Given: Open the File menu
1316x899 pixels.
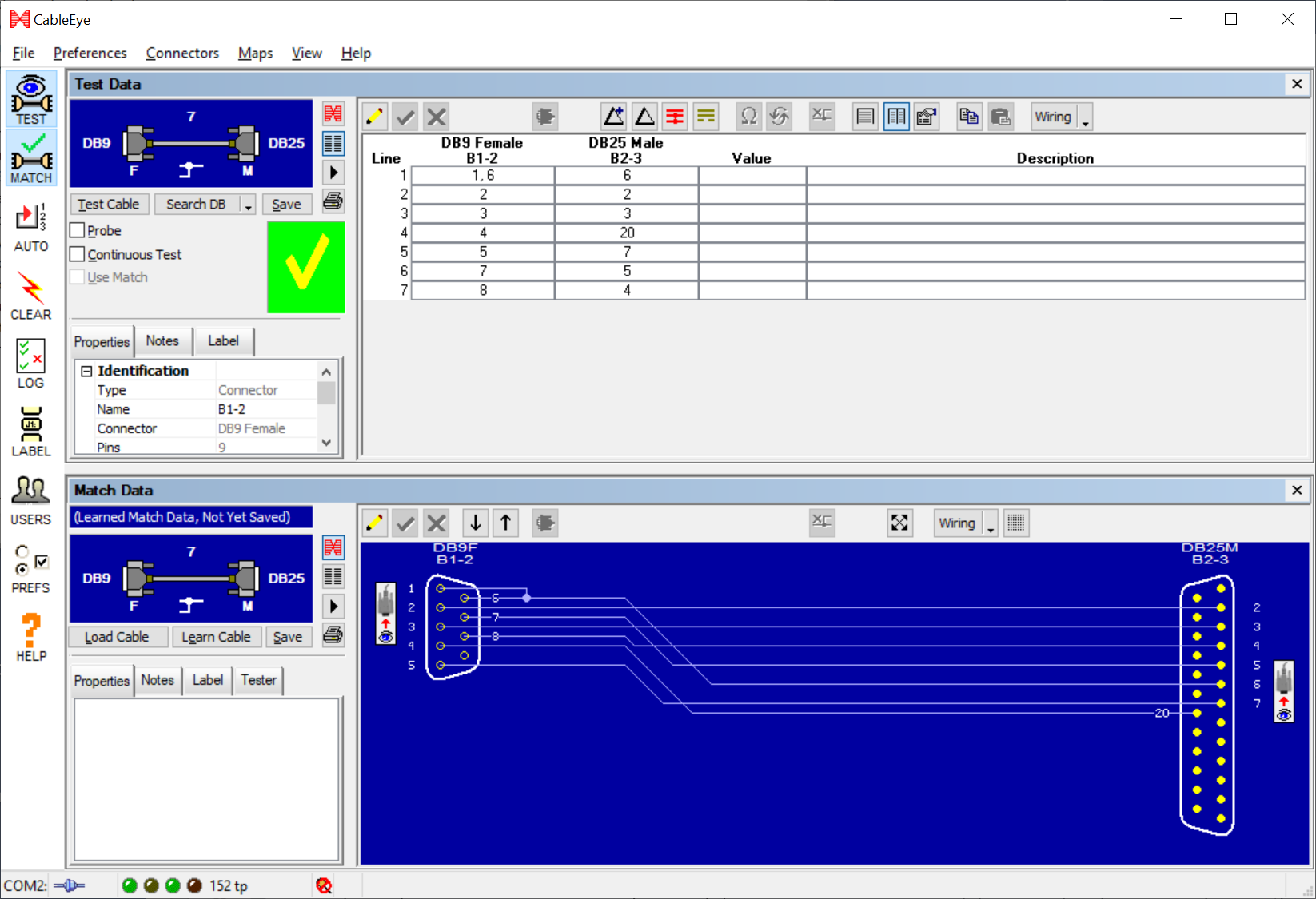Looking at the screenshot, I should [23, 54].
